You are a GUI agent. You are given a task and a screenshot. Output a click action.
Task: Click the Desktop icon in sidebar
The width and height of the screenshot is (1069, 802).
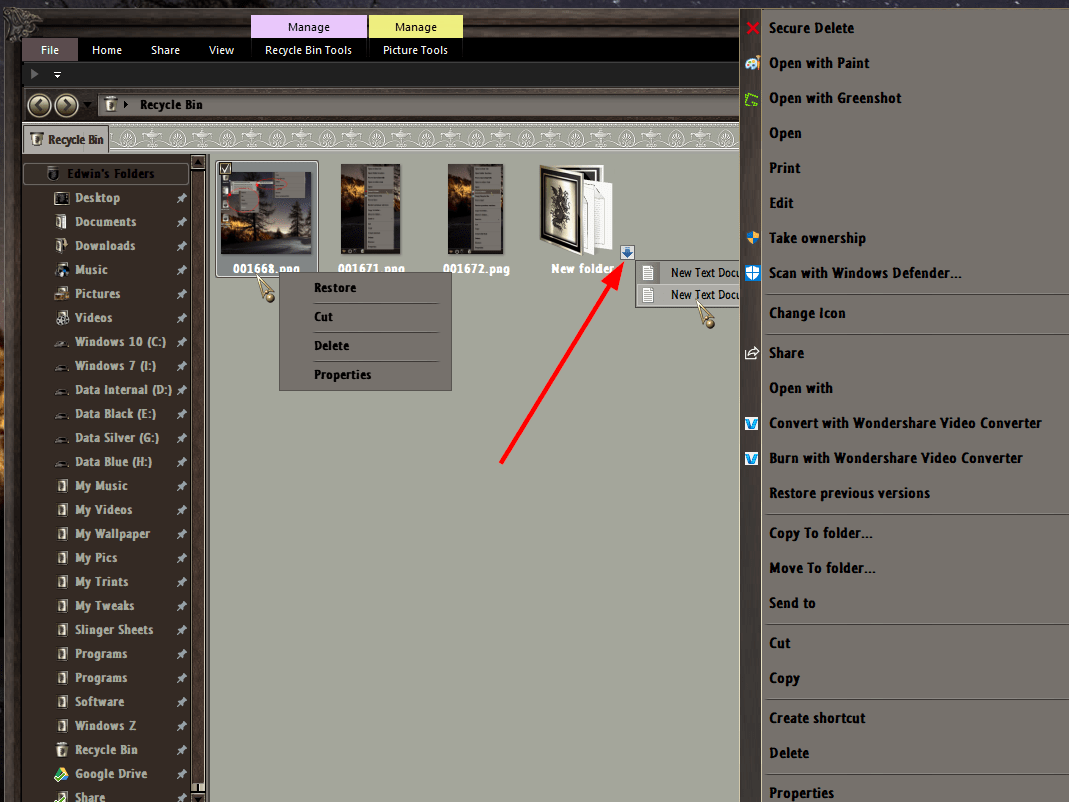click(x=62, y=198)
